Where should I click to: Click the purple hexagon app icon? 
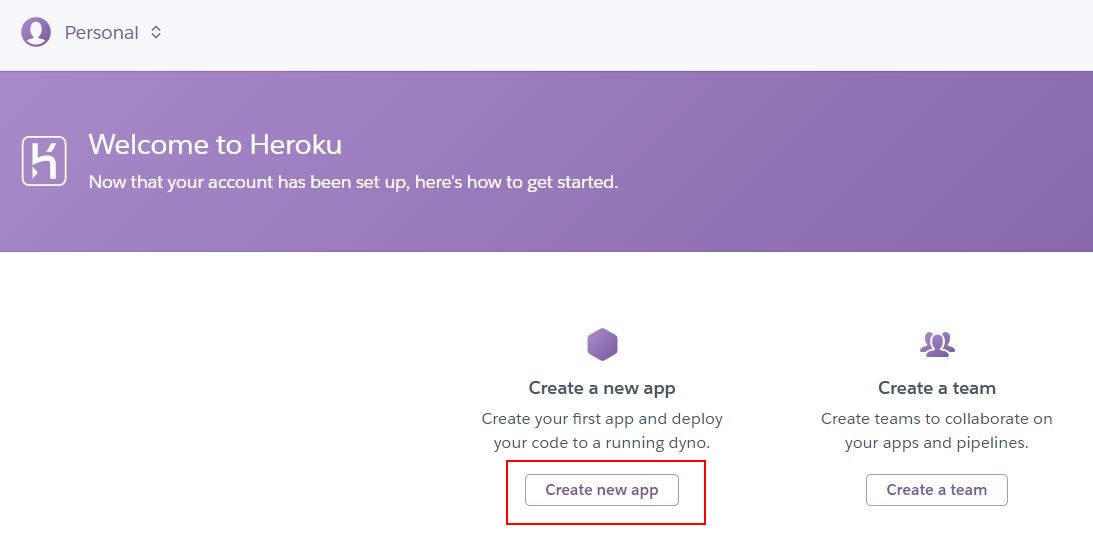click(602, 344)
